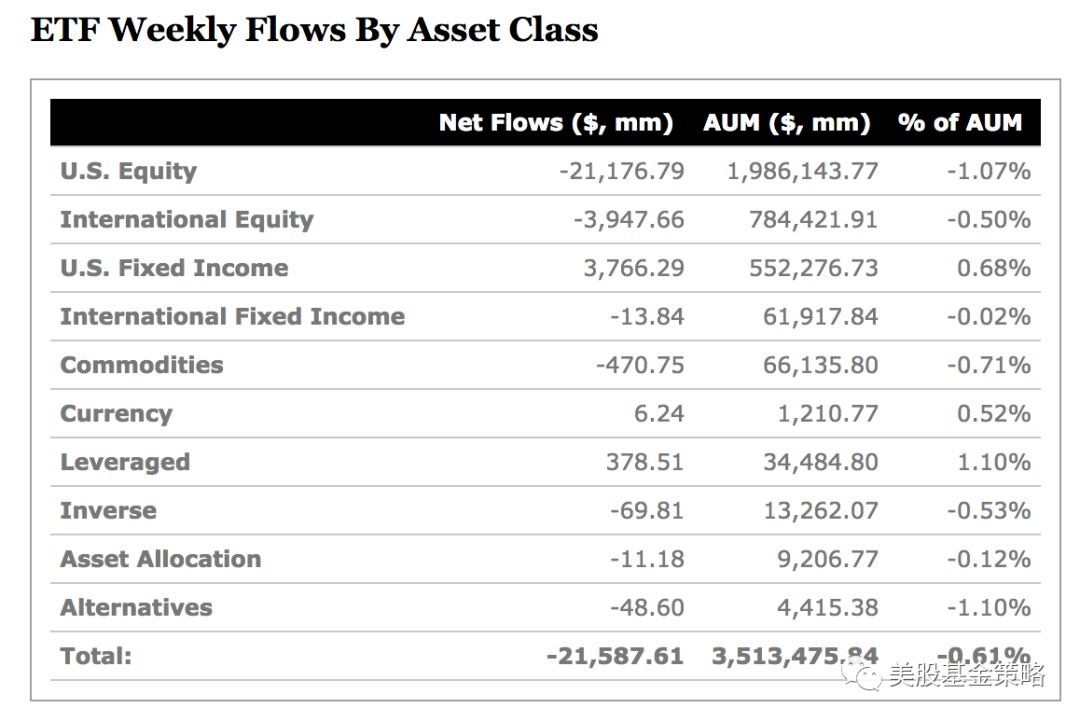Click the Inverse row label
The height and width of the screenshot is (722, 1080).
point(108,511)
